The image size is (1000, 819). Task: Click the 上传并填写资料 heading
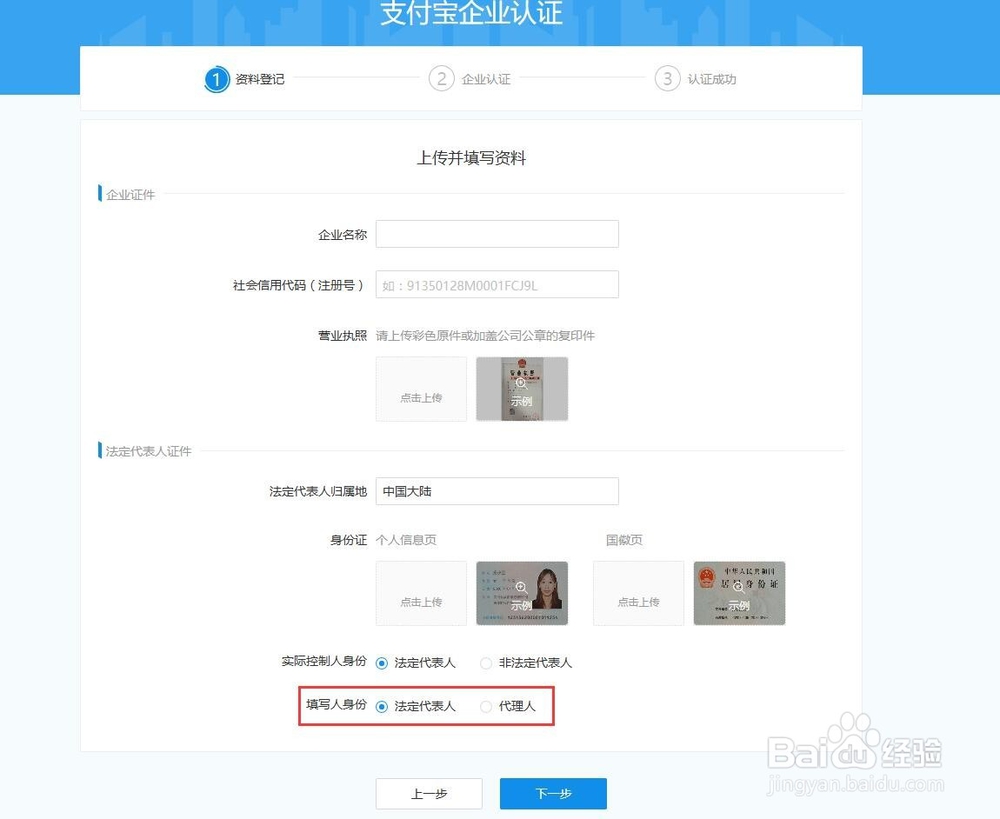pyautogui.click(x=471, y=158)
